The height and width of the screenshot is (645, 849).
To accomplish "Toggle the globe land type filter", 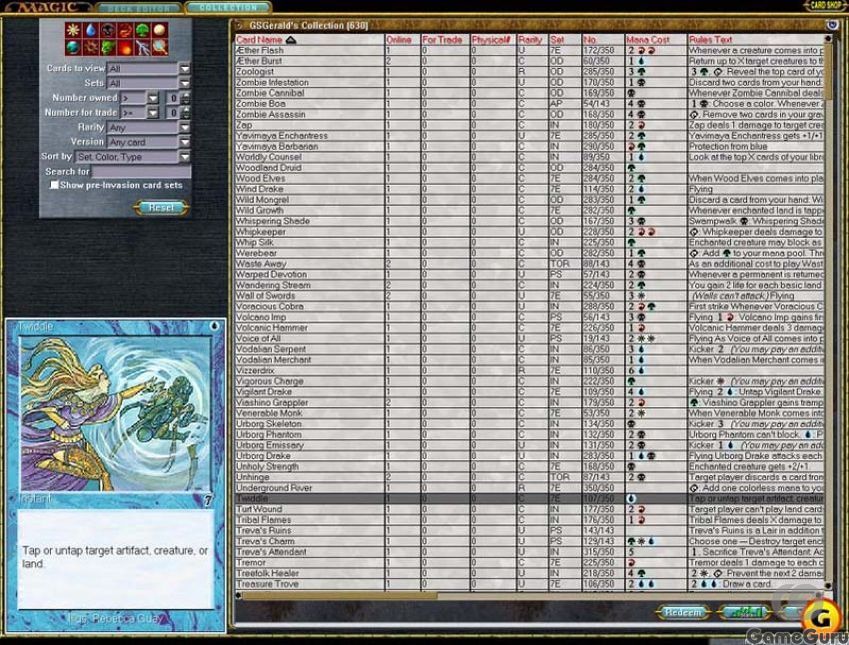I will click(x=73, y=48).
